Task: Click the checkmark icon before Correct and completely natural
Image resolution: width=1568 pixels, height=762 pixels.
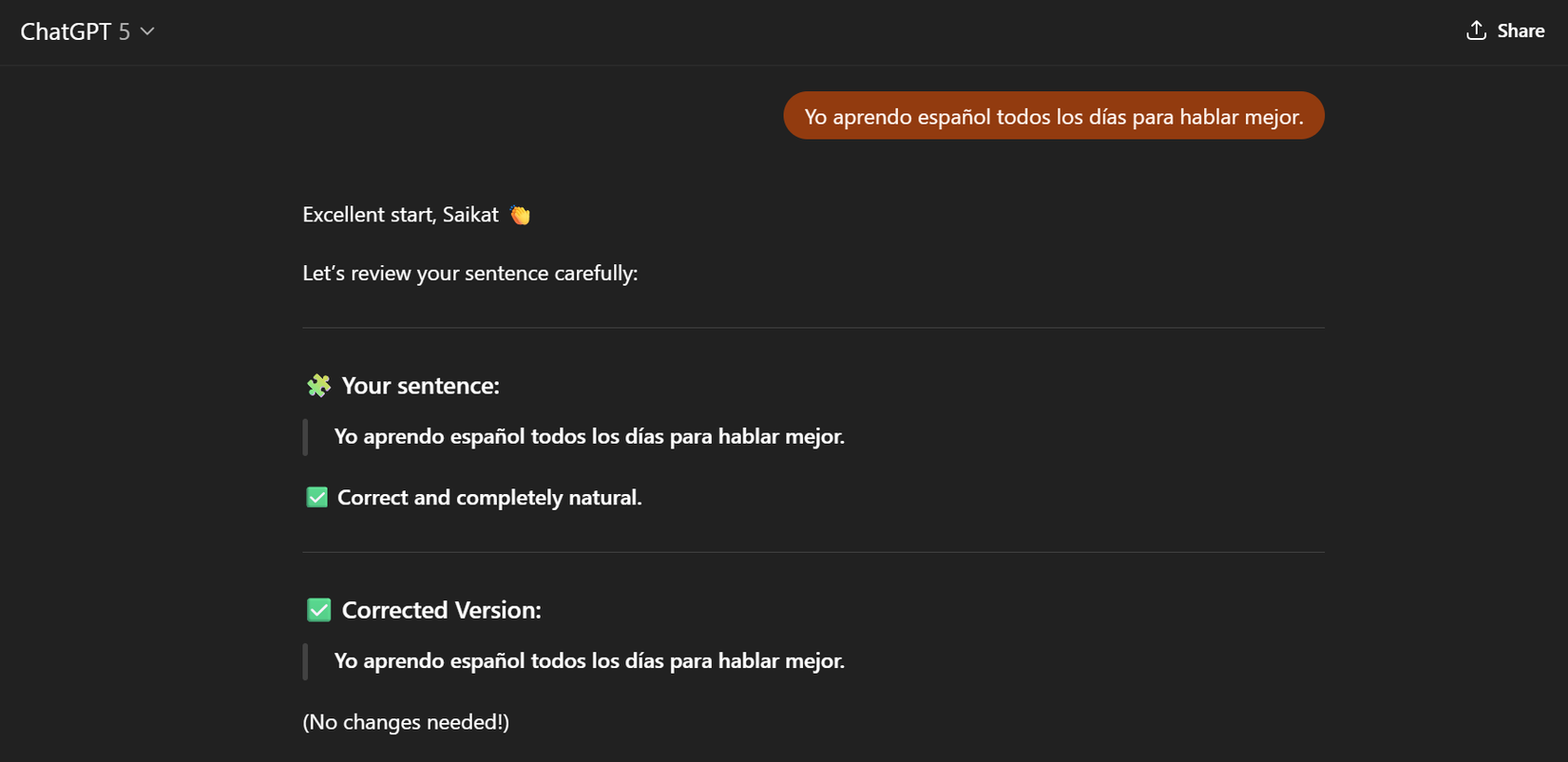Action: click(316, 496)
